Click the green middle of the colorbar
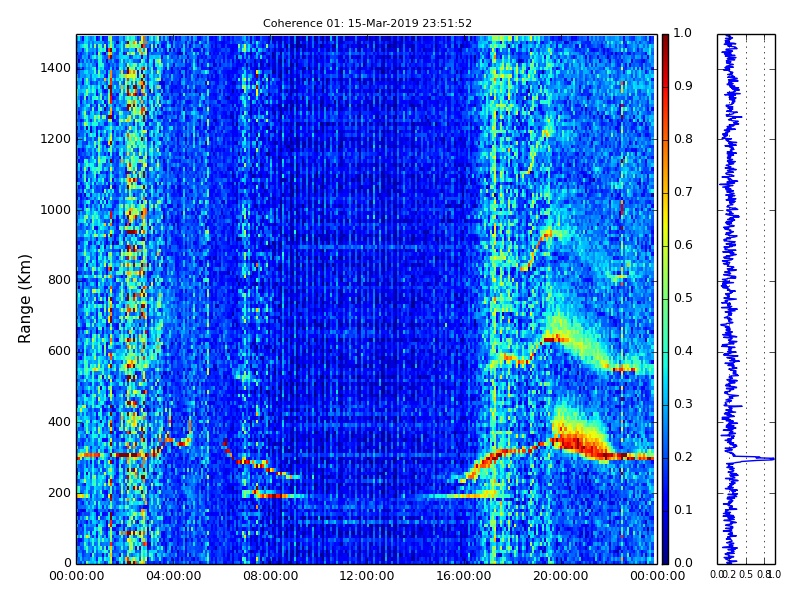 pos(665,299)
